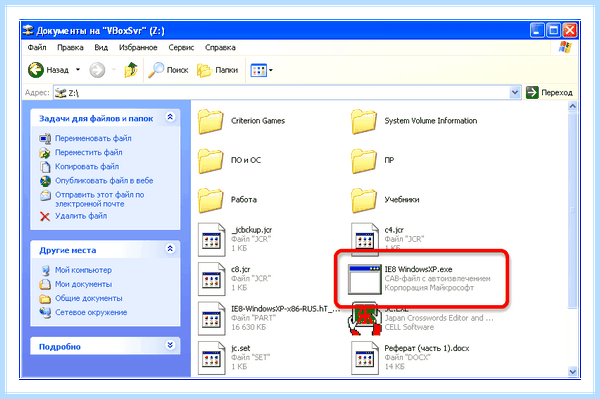Screen dimensions: 600x399
Task: Click Удалить файл link
Action: coord(81,216)
